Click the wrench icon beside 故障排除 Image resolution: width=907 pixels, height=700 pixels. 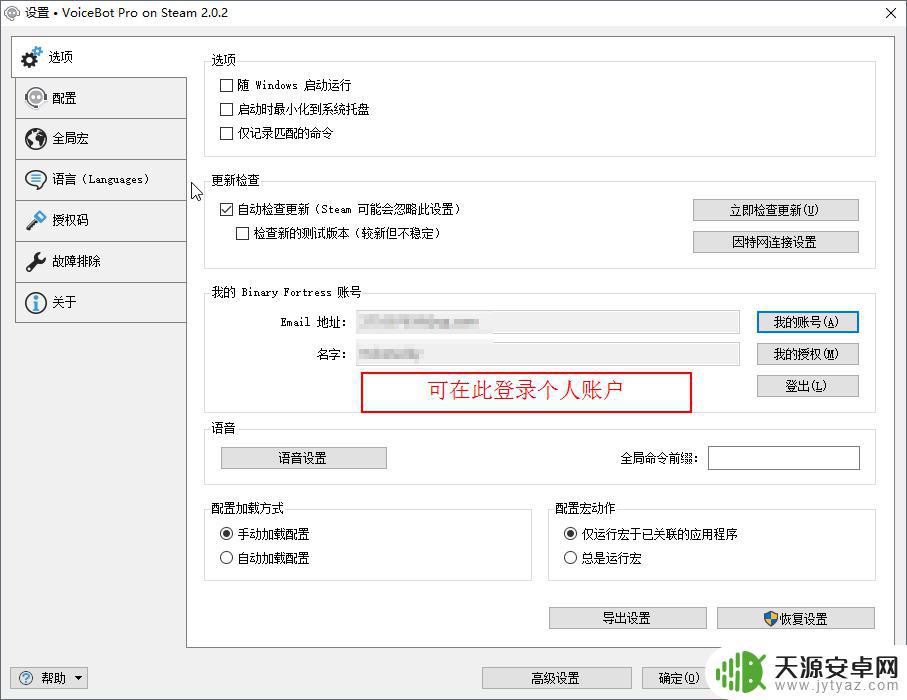(35, 261)
